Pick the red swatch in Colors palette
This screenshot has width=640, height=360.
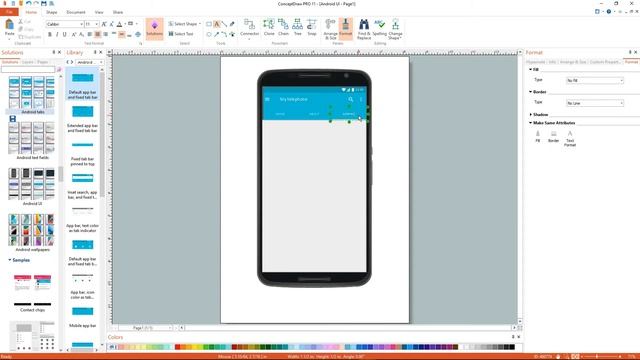pyautogui.click(x=178, y=347)
